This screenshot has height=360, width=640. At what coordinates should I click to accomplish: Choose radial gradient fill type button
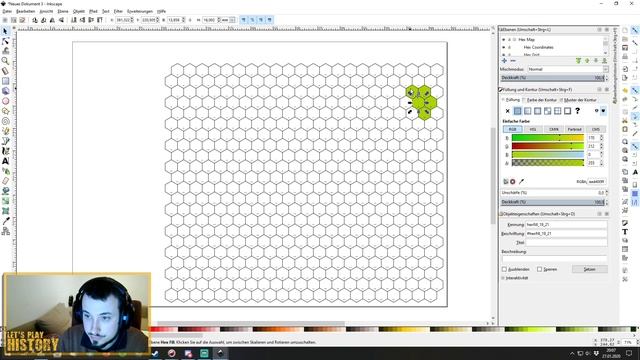[538, 111]
